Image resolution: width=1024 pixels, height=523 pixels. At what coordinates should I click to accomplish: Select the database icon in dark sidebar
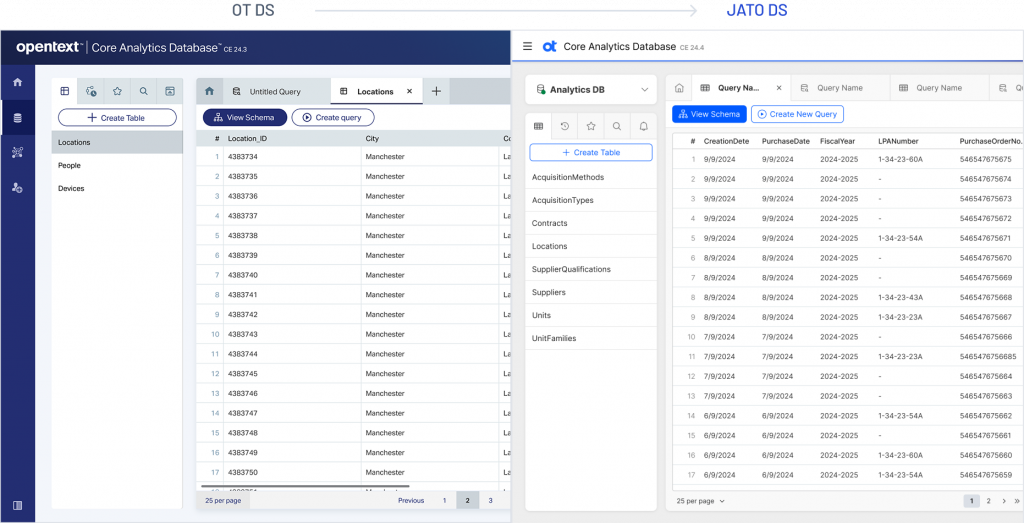point(17,118)
